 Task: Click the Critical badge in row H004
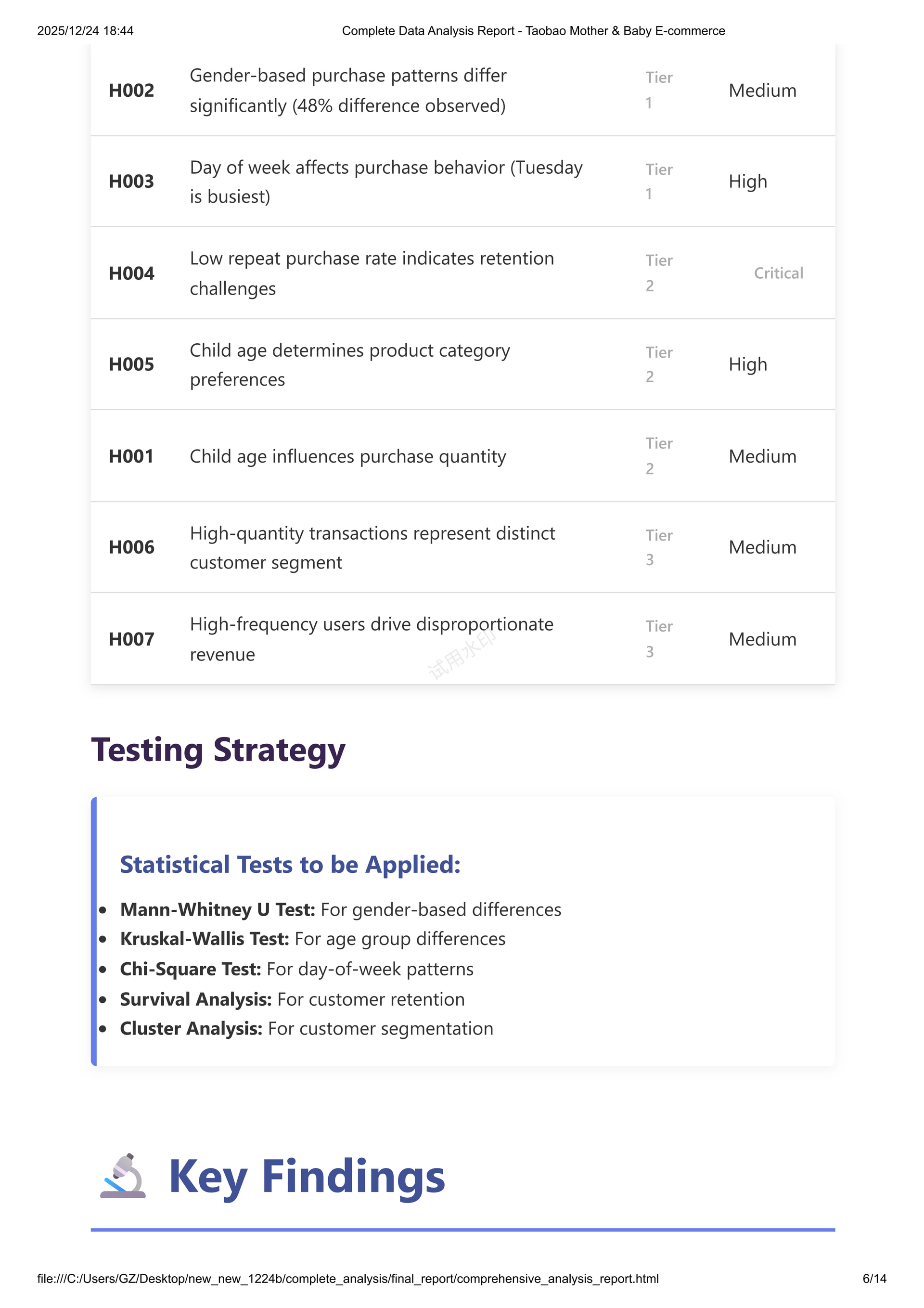pyautogui.click(x=778, y=273)
